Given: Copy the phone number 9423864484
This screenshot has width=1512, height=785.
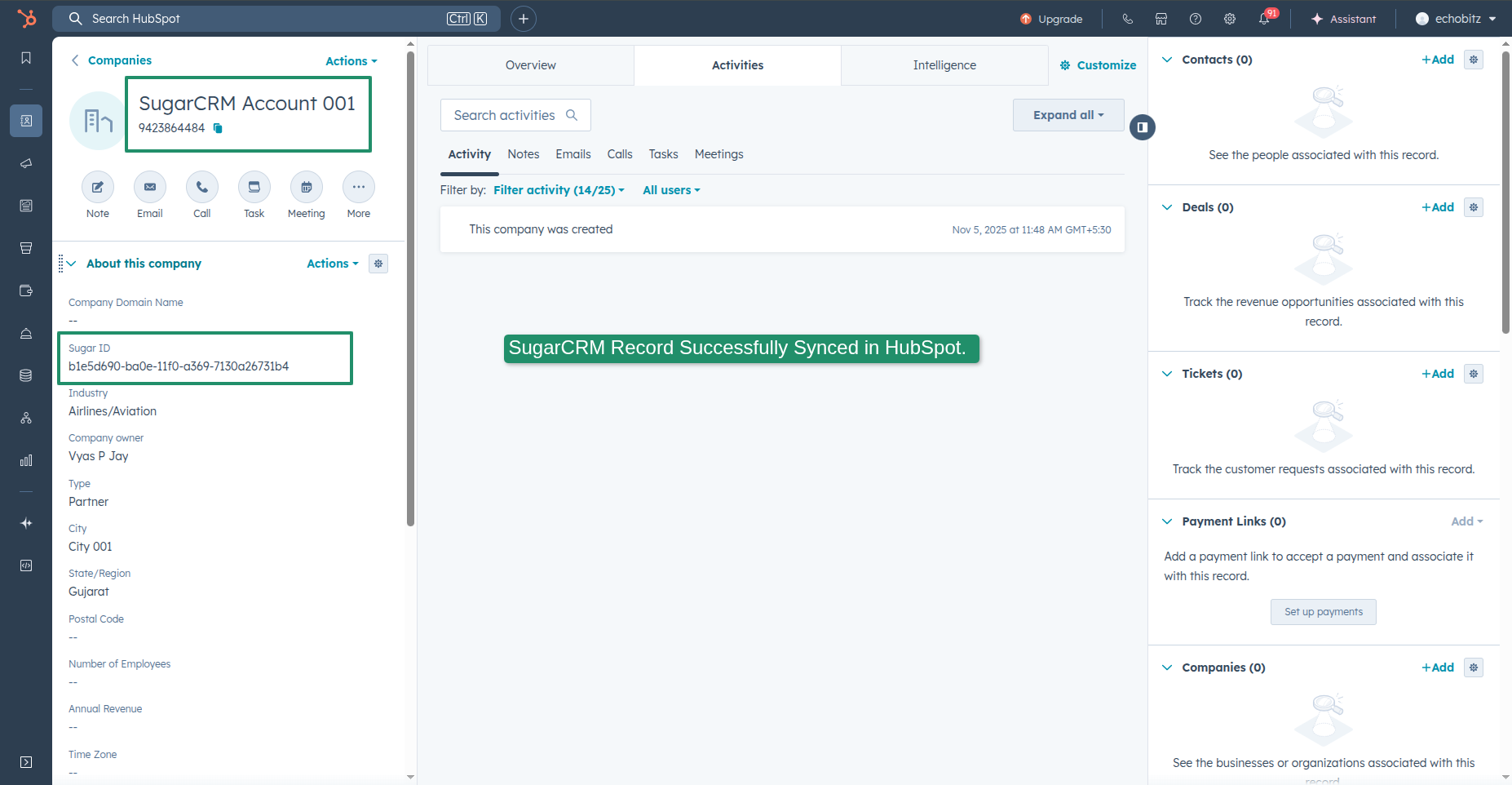Looking at the screenshot, I should 216,128.
